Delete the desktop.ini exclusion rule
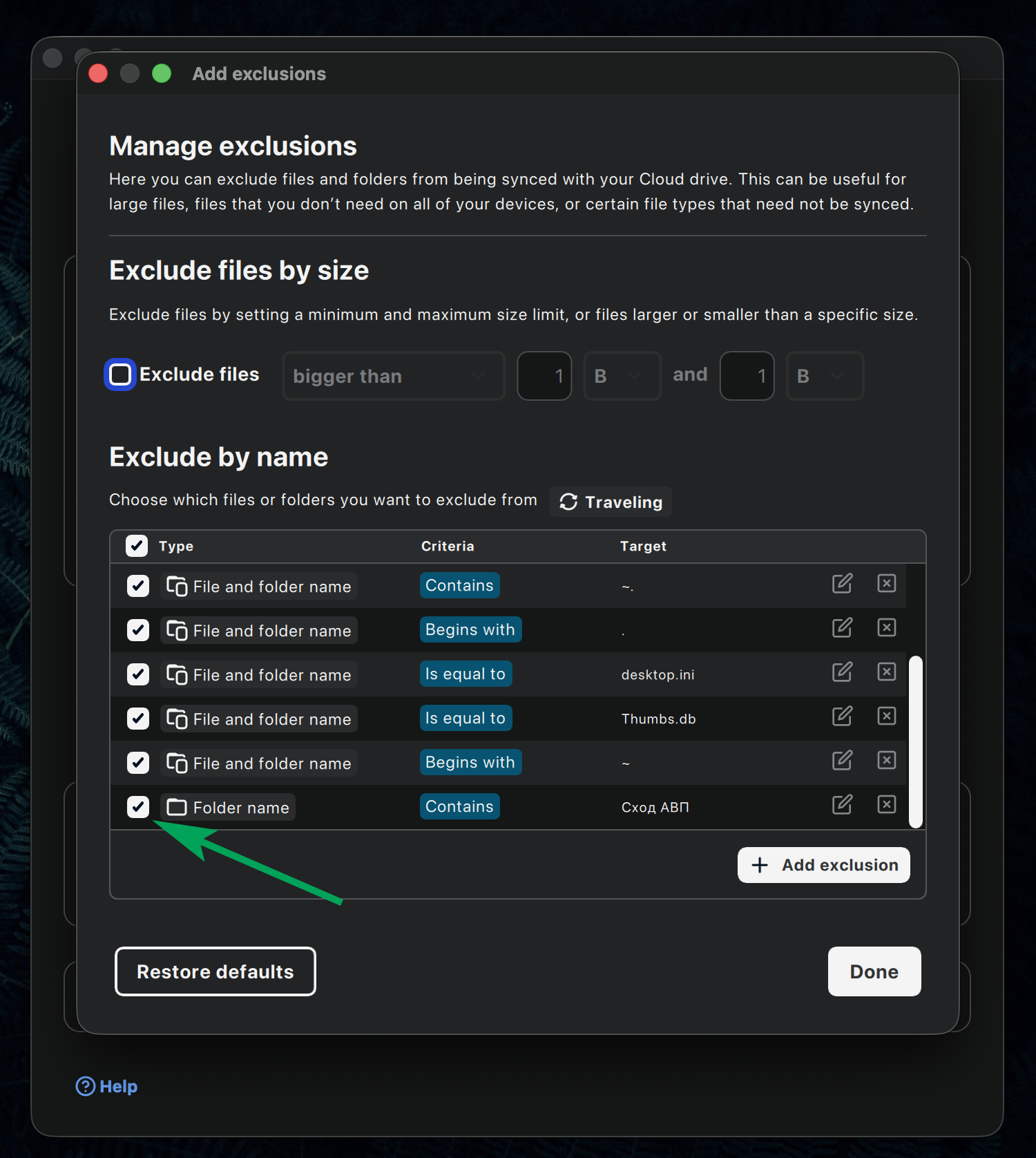This screenshot has width=1036, height=1158. click(886, 672)
